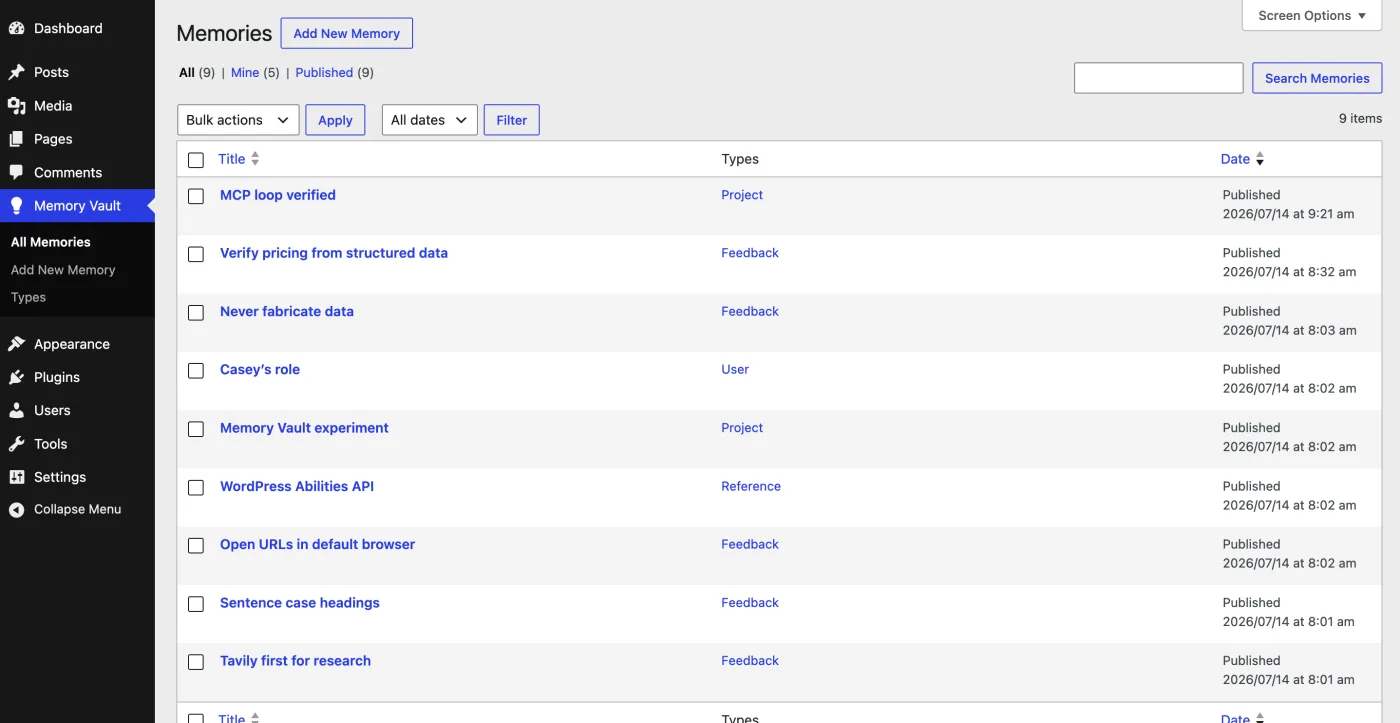Sort by Date using top header arrows
Viewport: 1400px width, 723px height.
click(x=1260, y=159)
